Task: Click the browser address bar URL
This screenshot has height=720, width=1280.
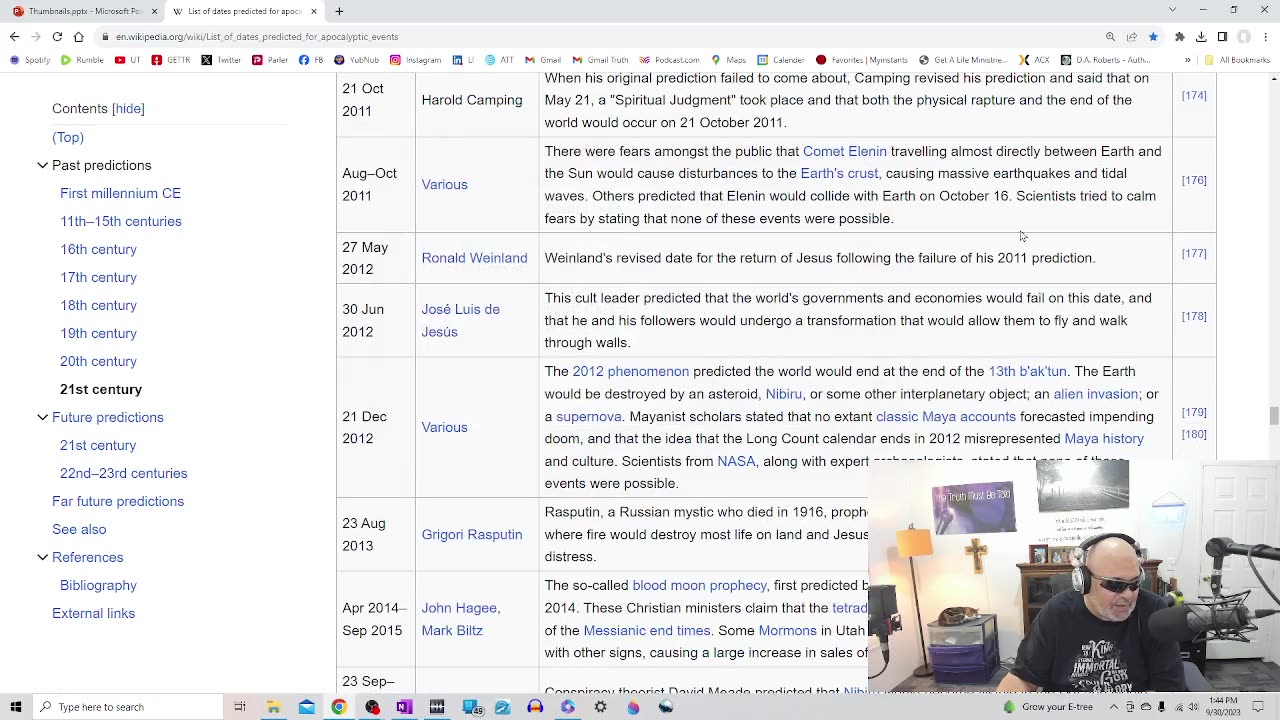Action: coord(257,37)
